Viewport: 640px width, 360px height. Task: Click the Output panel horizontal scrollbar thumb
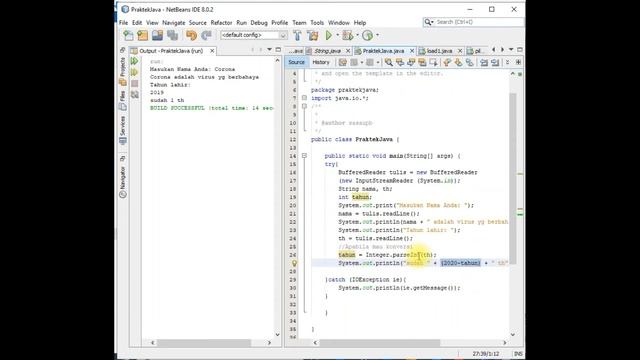coord(204,343)
